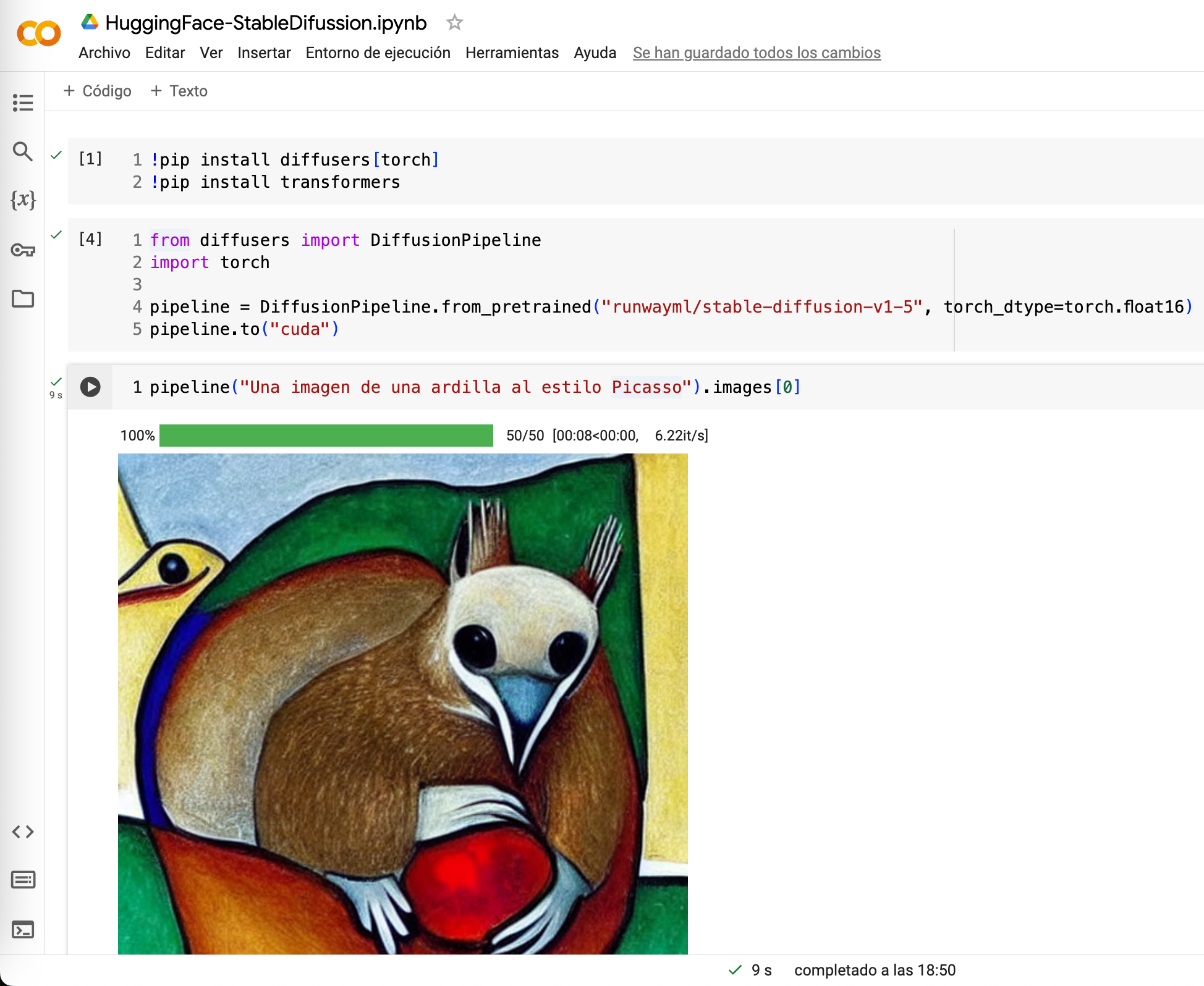This screenshot has height=986, width=1204.
Task: Click the pip install transformers line
Action: point(275,182)
